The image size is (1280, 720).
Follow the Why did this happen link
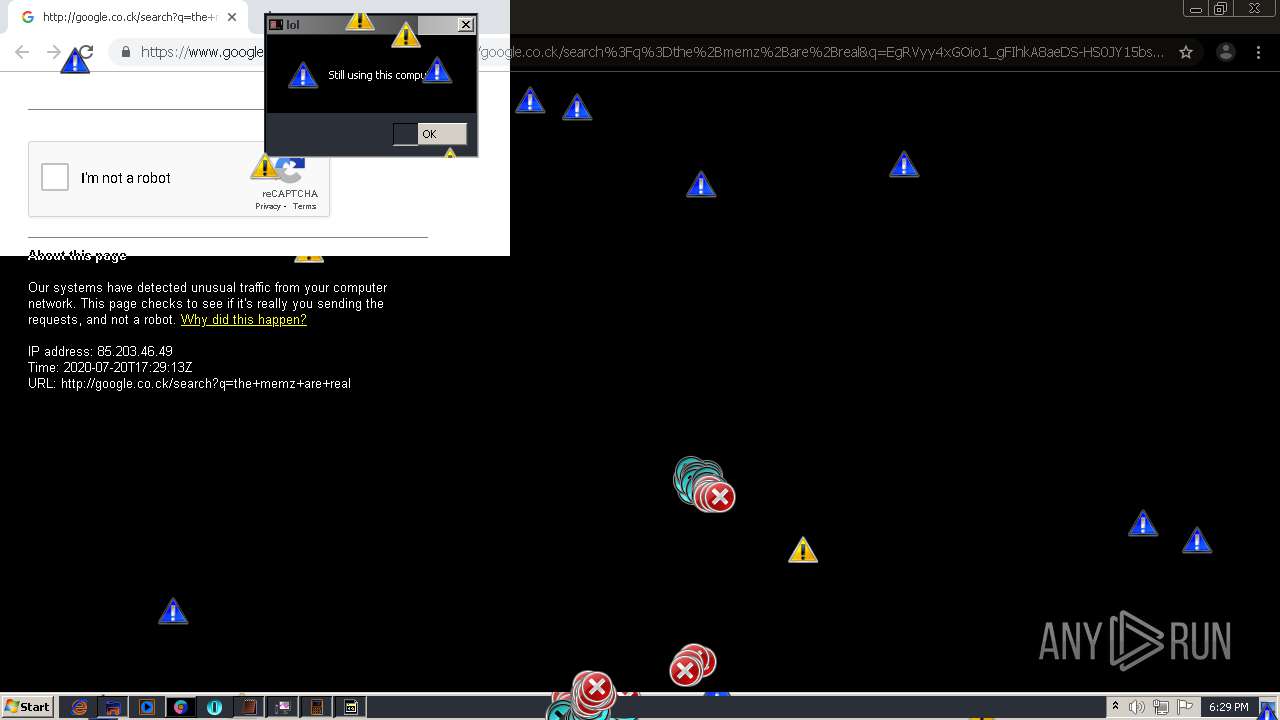[243, 320]
